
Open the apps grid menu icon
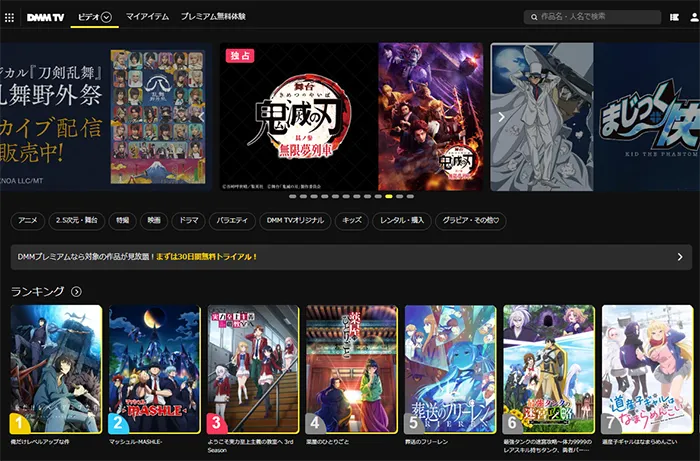click(x=10, y=17)
